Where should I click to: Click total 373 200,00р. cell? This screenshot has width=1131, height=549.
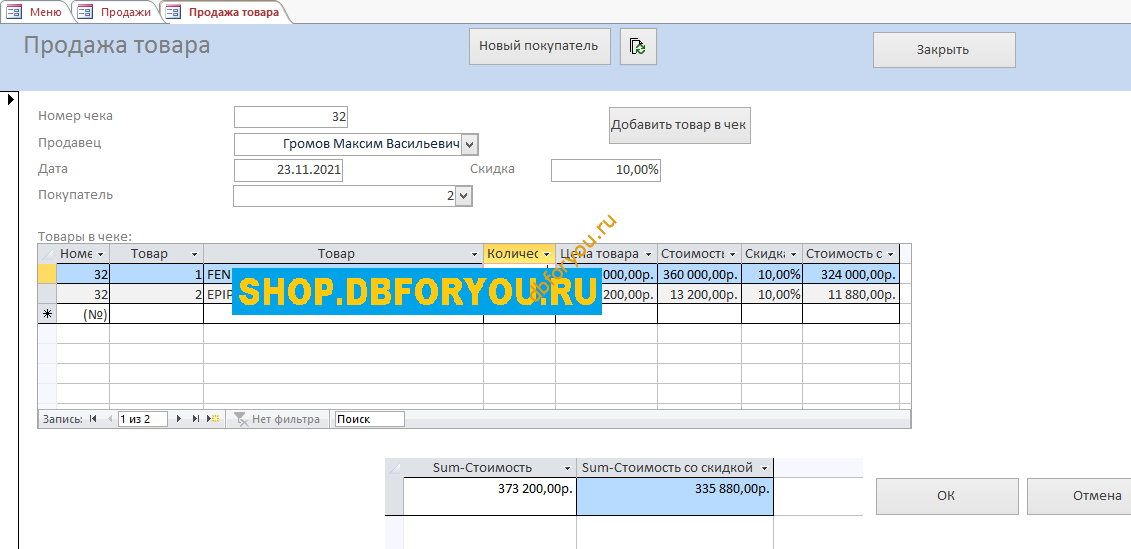(490, 496)
